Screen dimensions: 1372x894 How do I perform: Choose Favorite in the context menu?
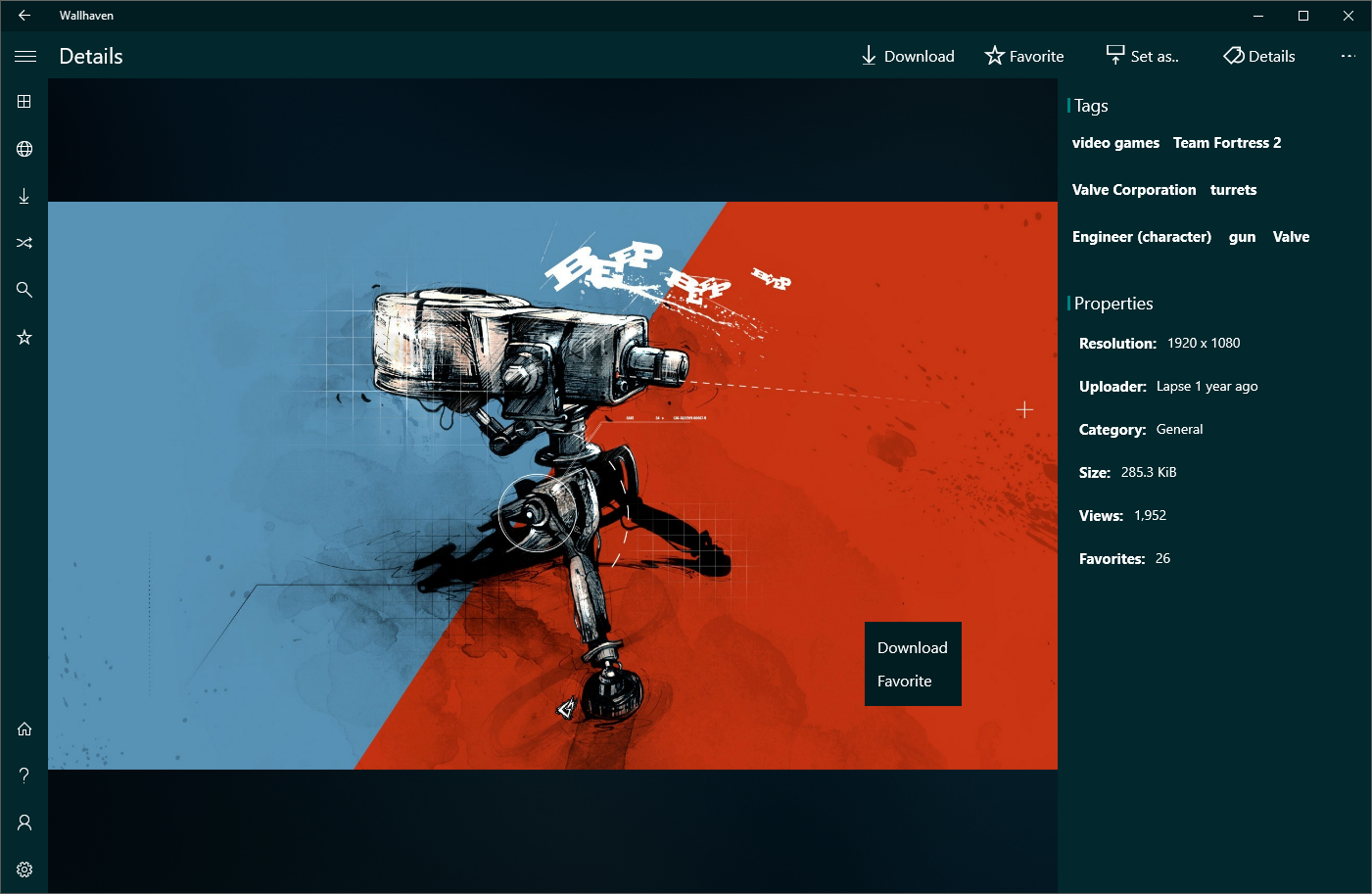point(913,681)
